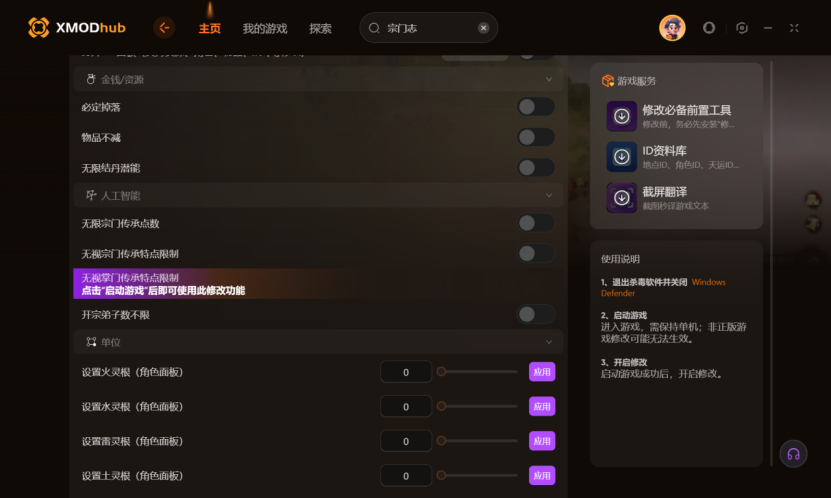Apply the 设置火灵根 value with 应用
Screen dimensions: 831x498
[542, 372]
